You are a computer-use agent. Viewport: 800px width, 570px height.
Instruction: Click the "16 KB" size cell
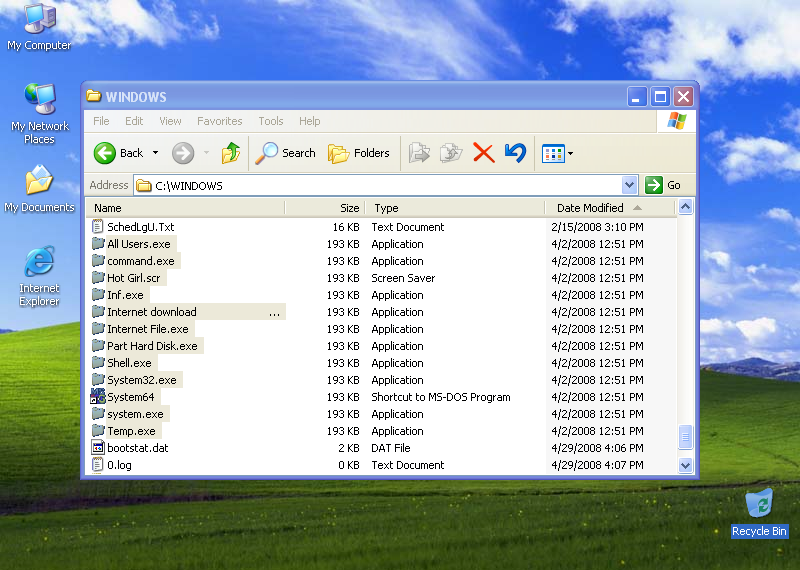point(346,227)
